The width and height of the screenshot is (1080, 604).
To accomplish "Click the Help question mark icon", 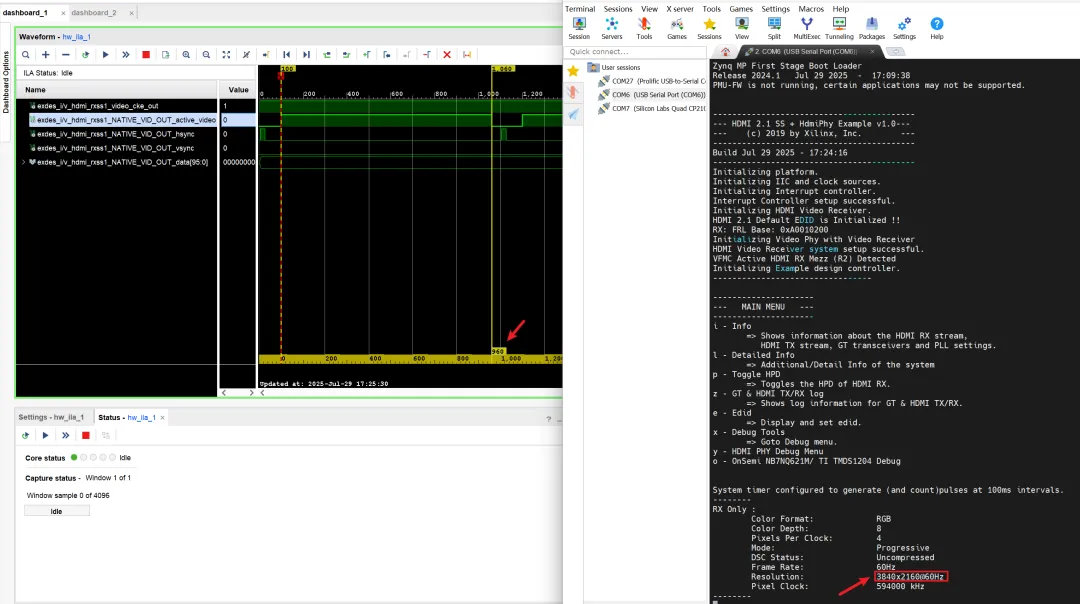I will tap(937, 28).
